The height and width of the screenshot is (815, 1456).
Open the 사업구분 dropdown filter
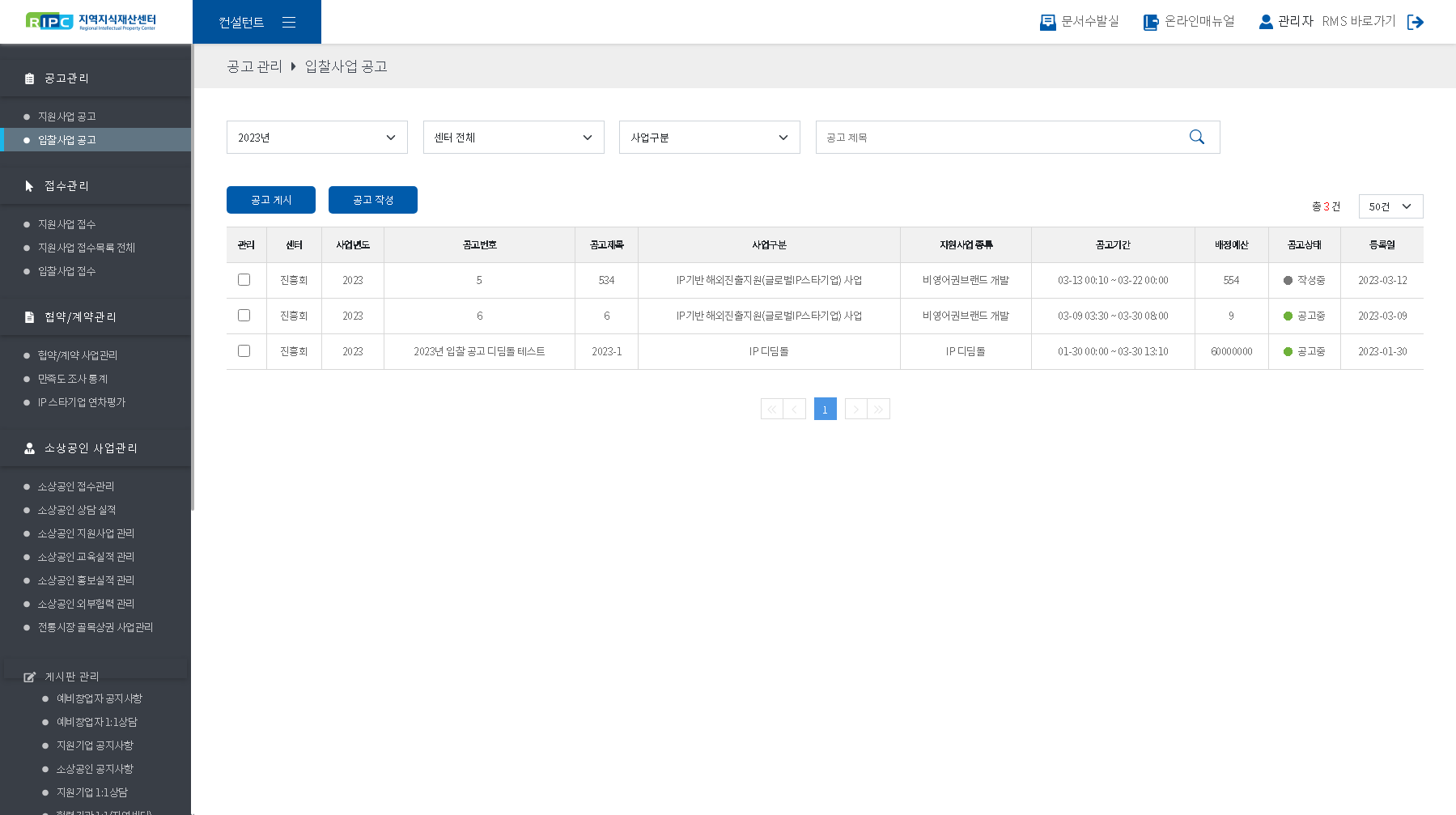coord(709,138)
